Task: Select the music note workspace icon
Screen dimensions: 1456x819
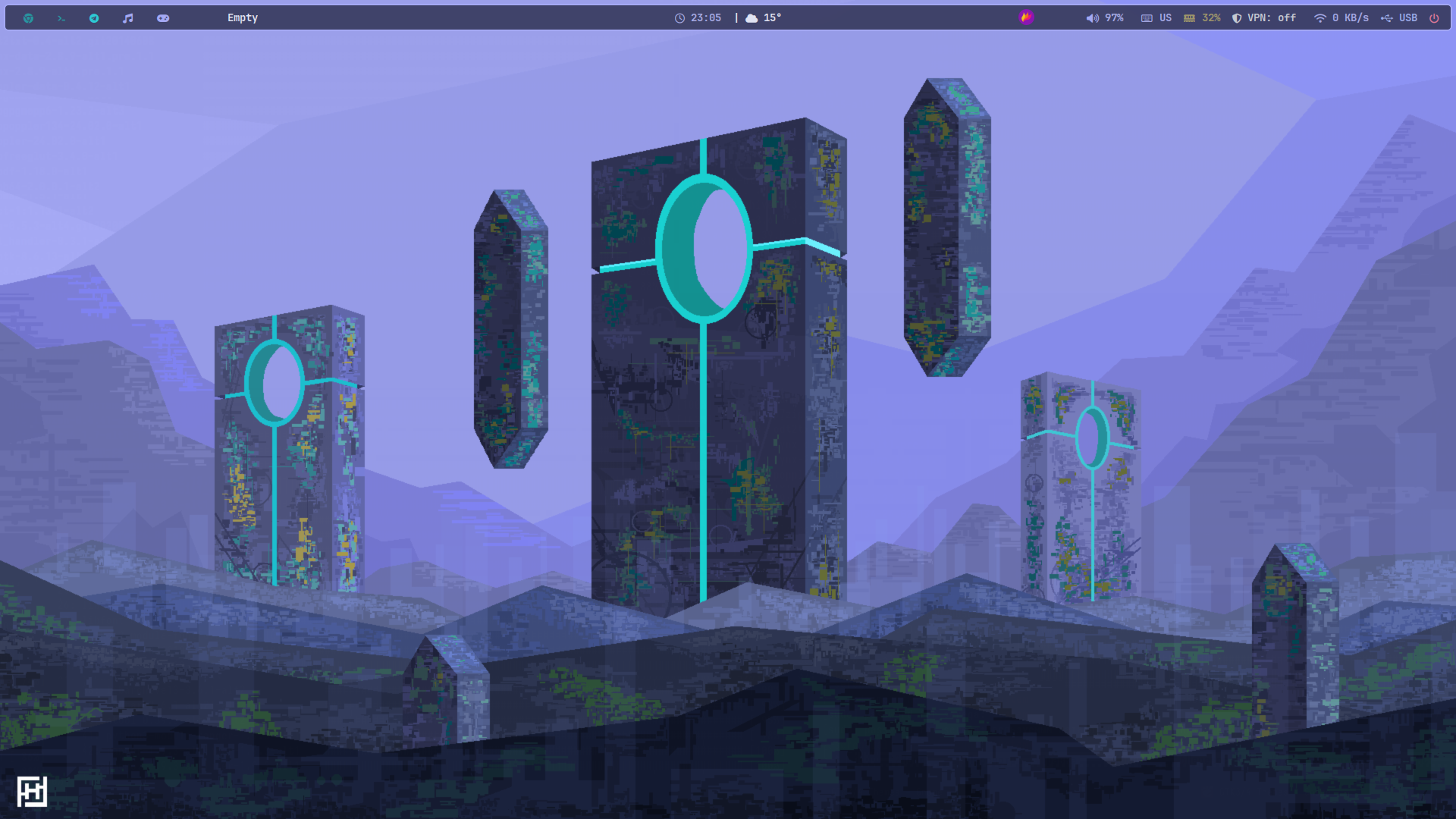Action: [127, 18]
